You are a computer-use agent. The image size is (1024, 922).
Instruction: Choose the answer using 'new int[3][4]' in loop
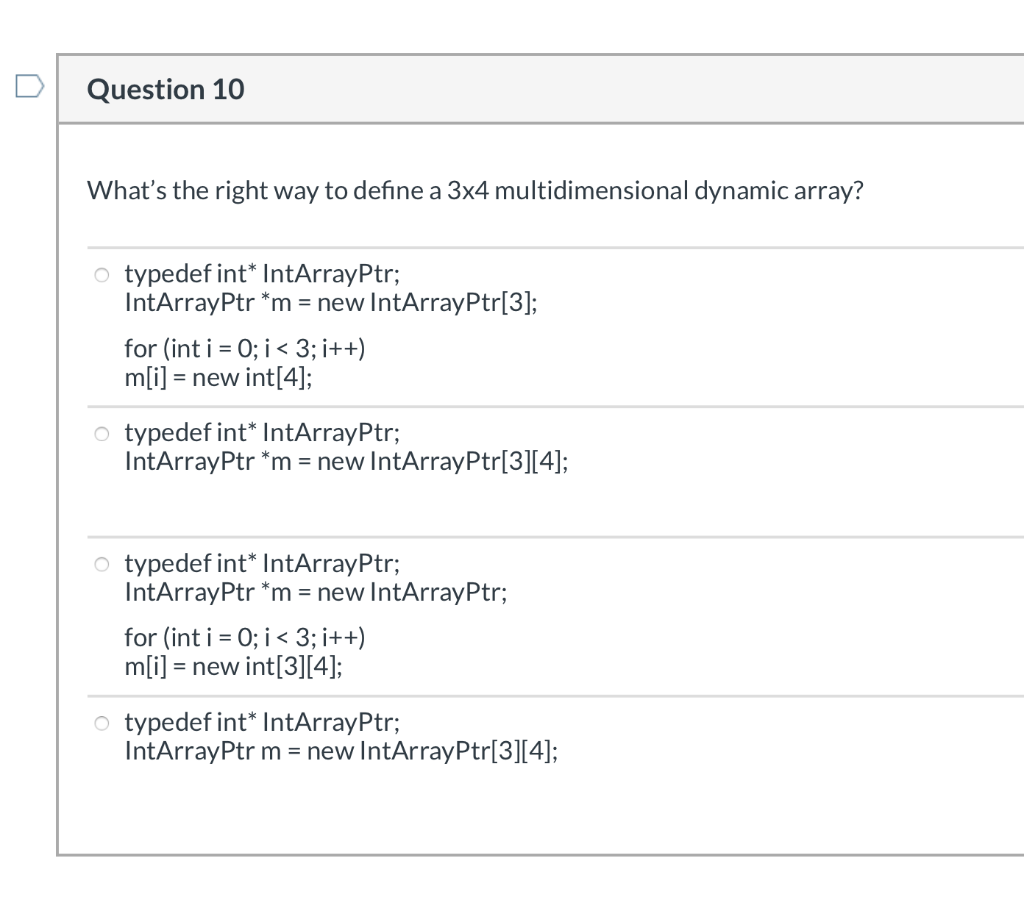tap(101, 564)
